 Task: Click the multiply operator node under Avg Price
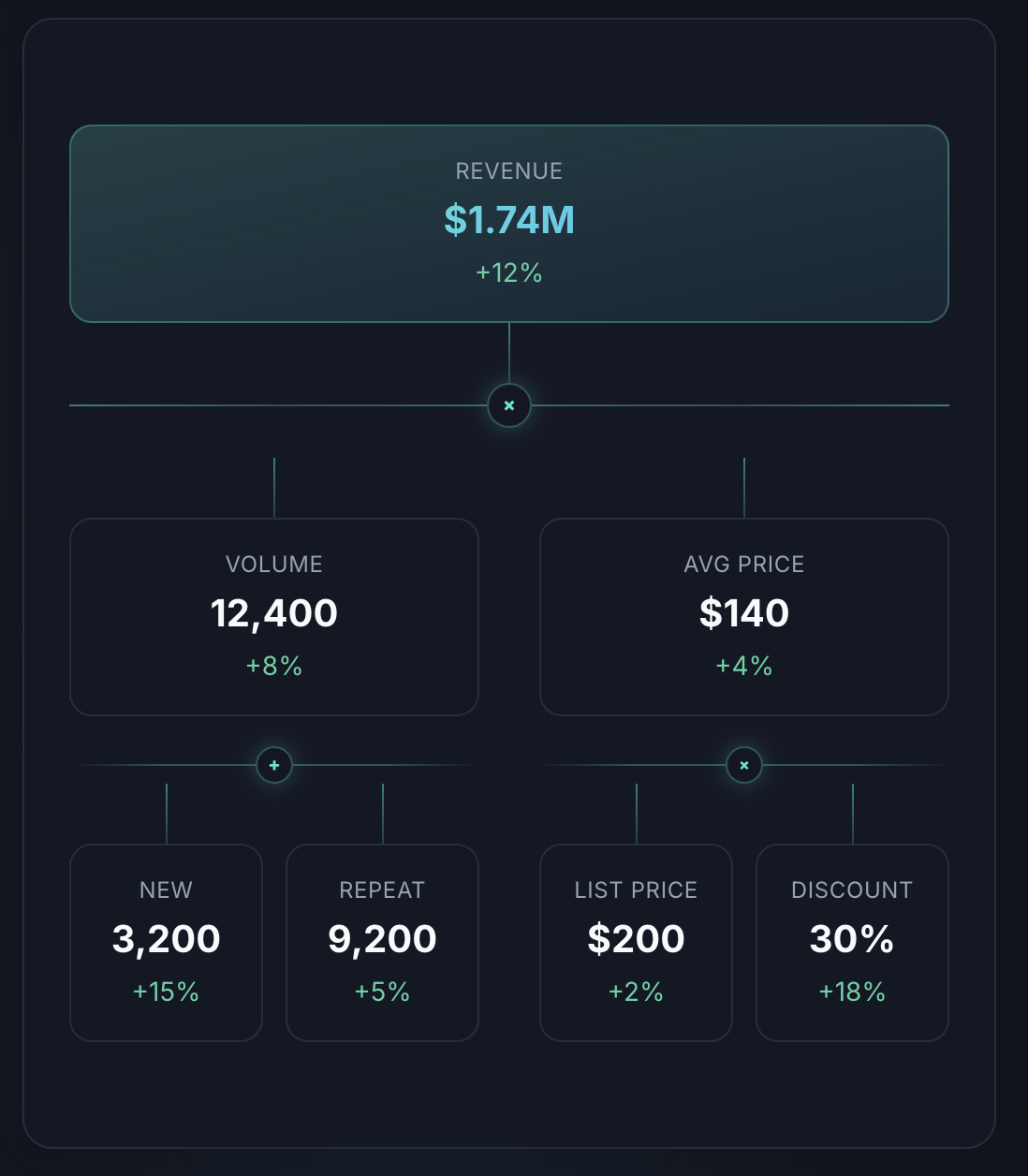pyautogui.click(x=744, y=765)
